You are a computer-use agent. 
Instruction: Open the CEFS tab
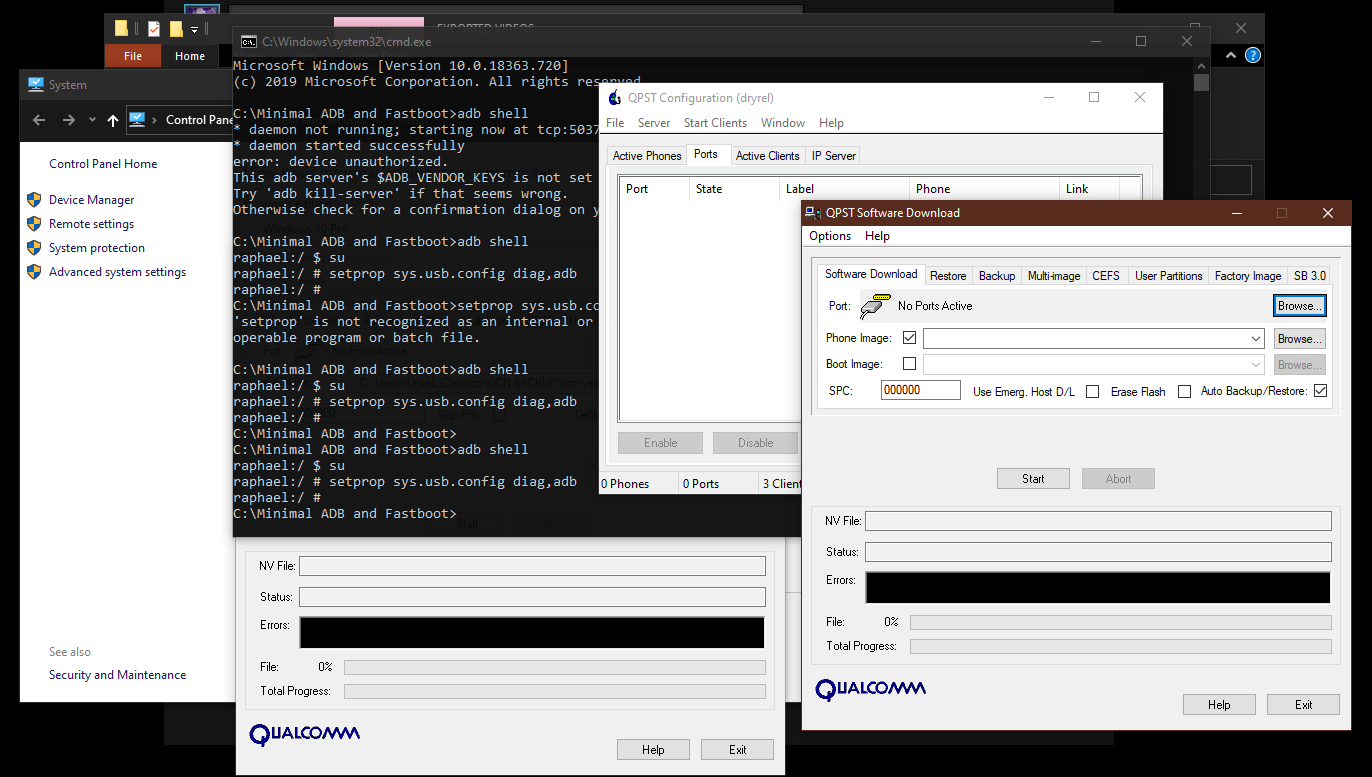tap(1106, 276)
